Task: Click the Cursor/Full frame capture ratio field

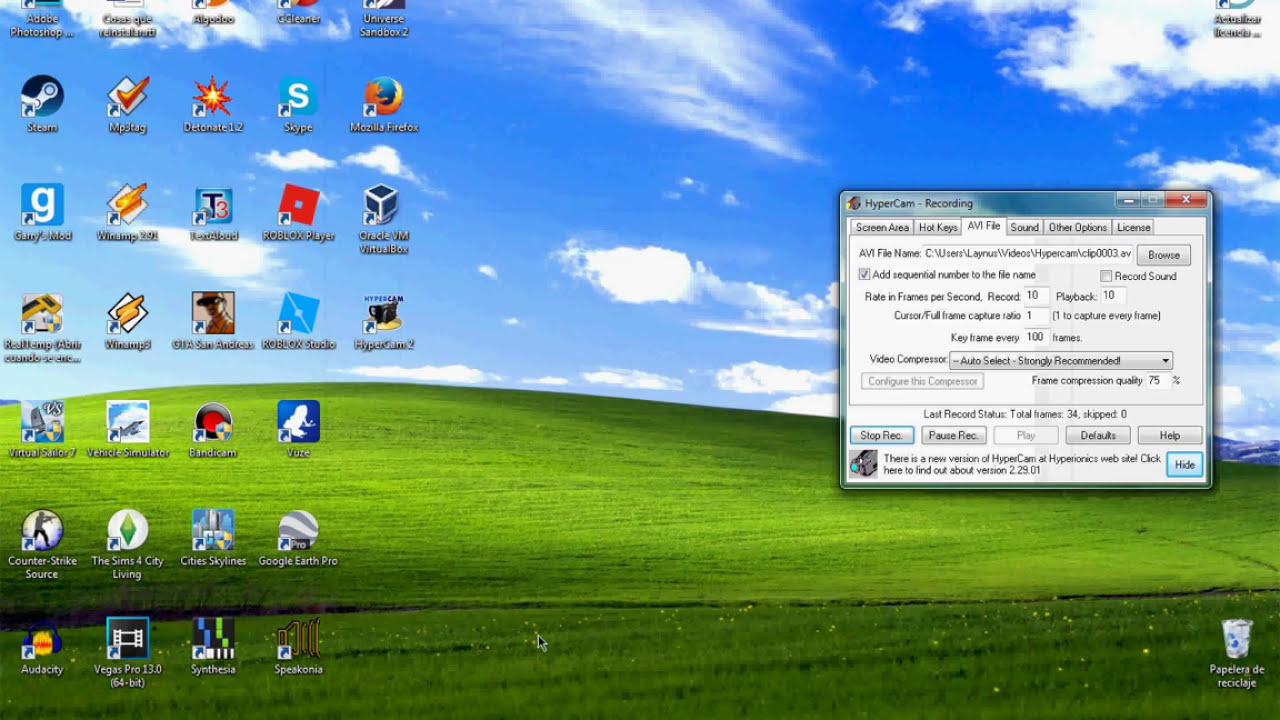Action: (x=1037, y=316)
